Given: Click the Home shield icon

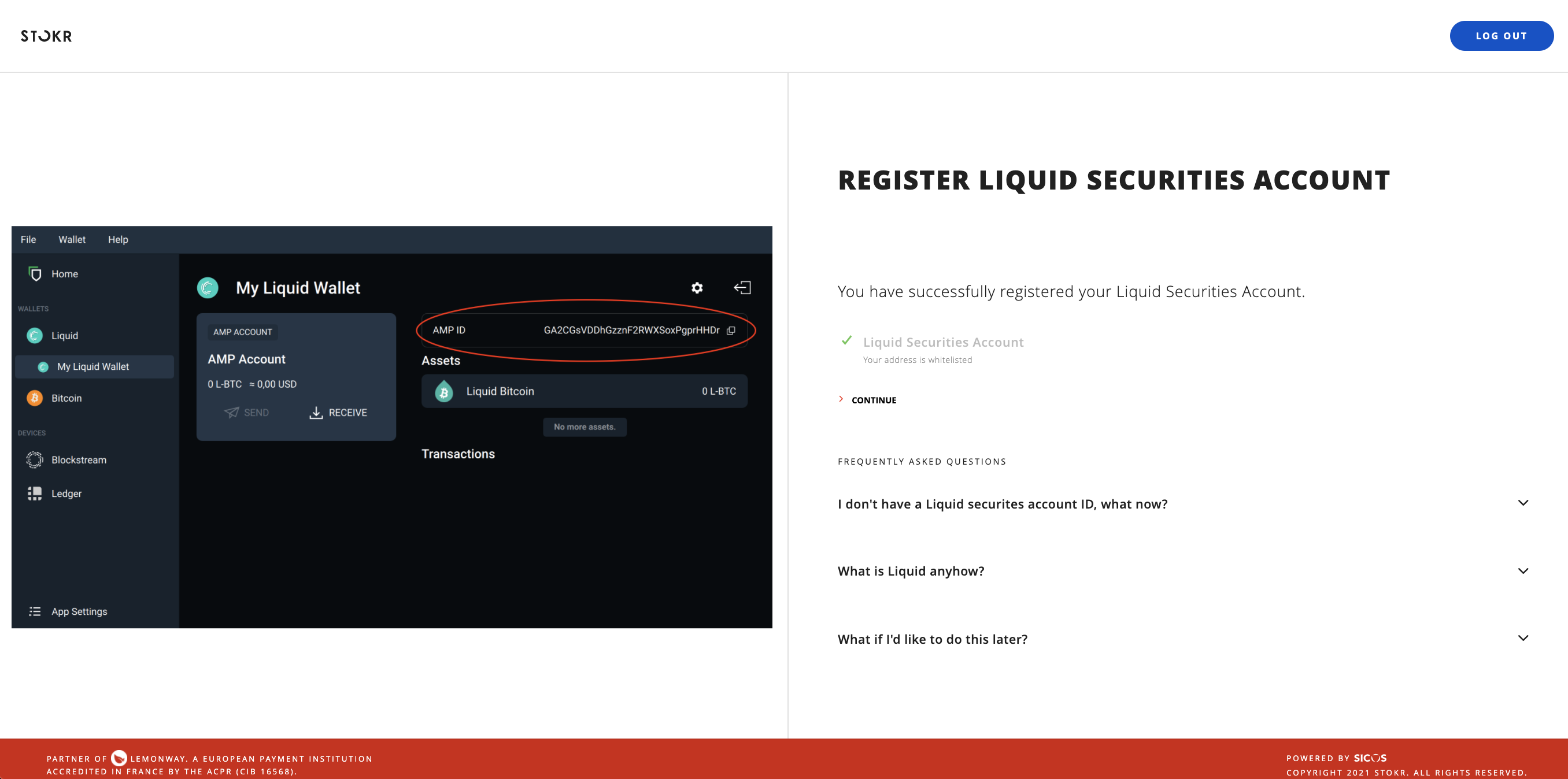Looking at the screenshot, I should tap(35, 274).
